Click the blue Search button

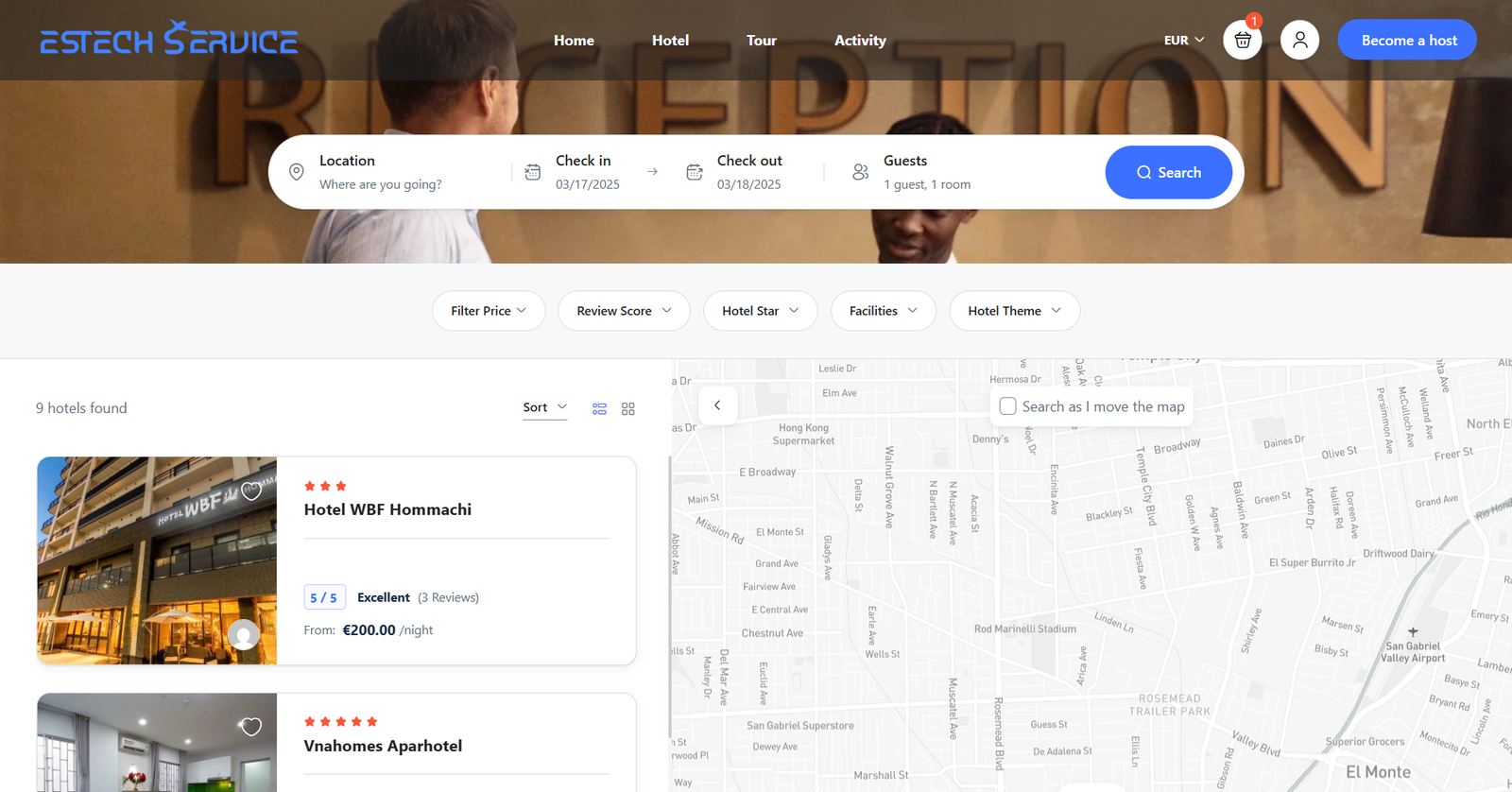click(1168, 172)
